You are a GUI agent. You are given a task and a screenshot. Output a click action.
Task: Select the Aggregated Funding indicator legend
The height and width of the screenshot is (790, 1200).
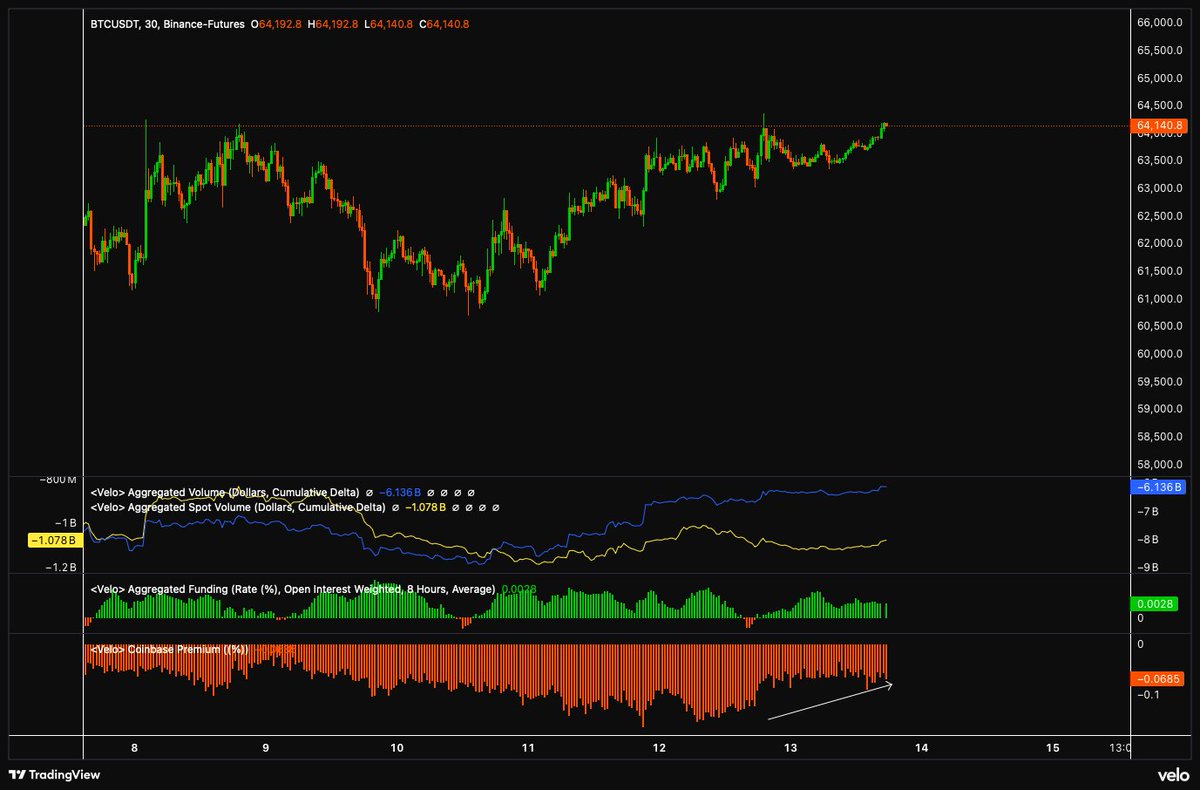pos(293,590)
